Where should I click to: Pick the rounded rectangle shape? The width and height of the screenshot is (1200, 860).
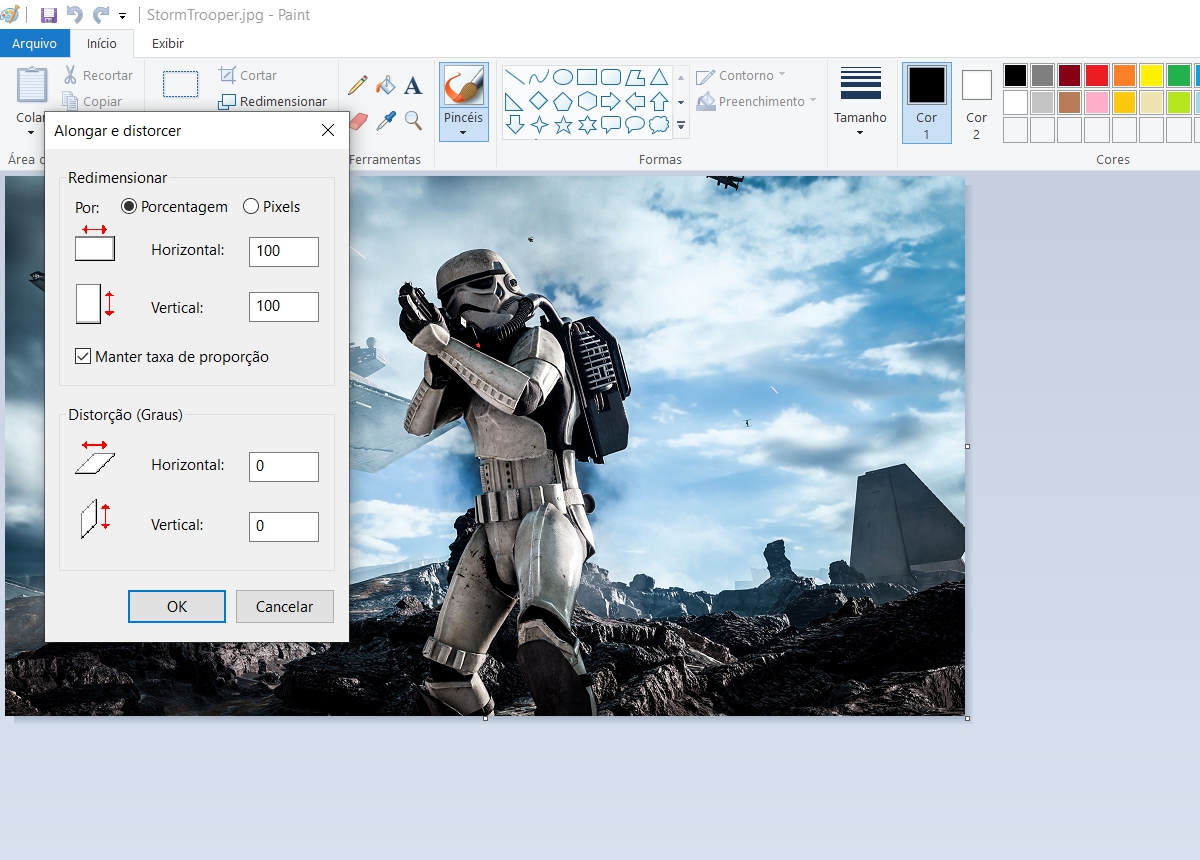click(611, 77)
